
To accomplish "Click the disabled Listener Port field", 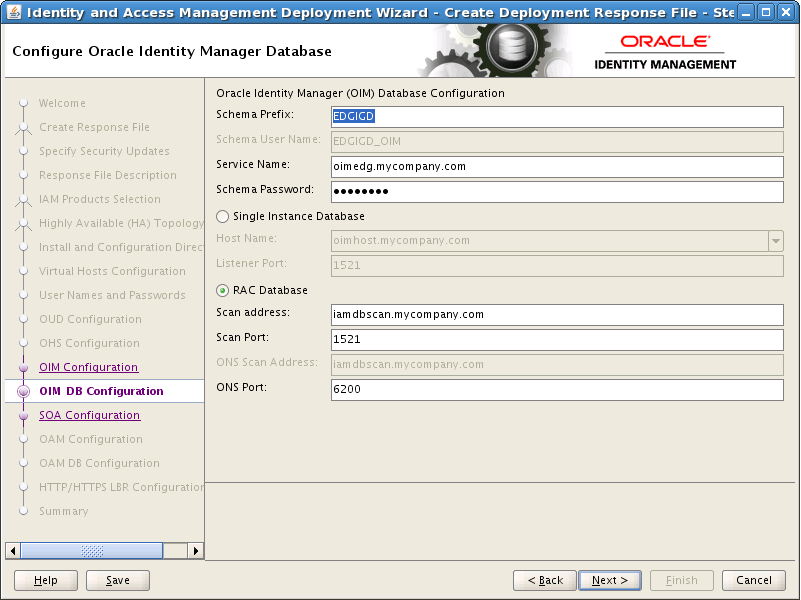I will click(x=557, y=266).
